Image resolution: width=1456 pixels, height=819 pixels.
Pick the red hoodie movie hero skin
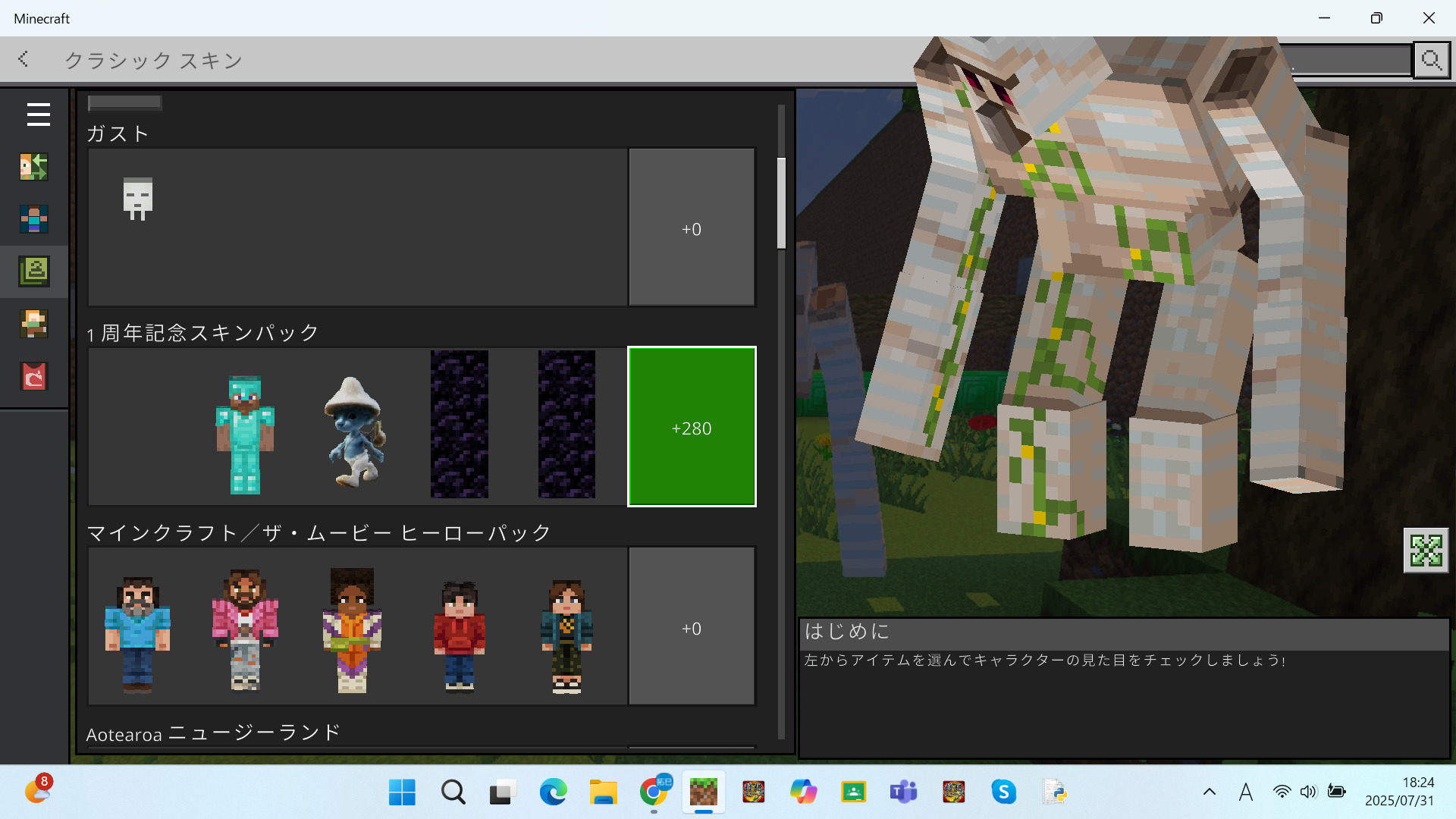pos(460,637)
